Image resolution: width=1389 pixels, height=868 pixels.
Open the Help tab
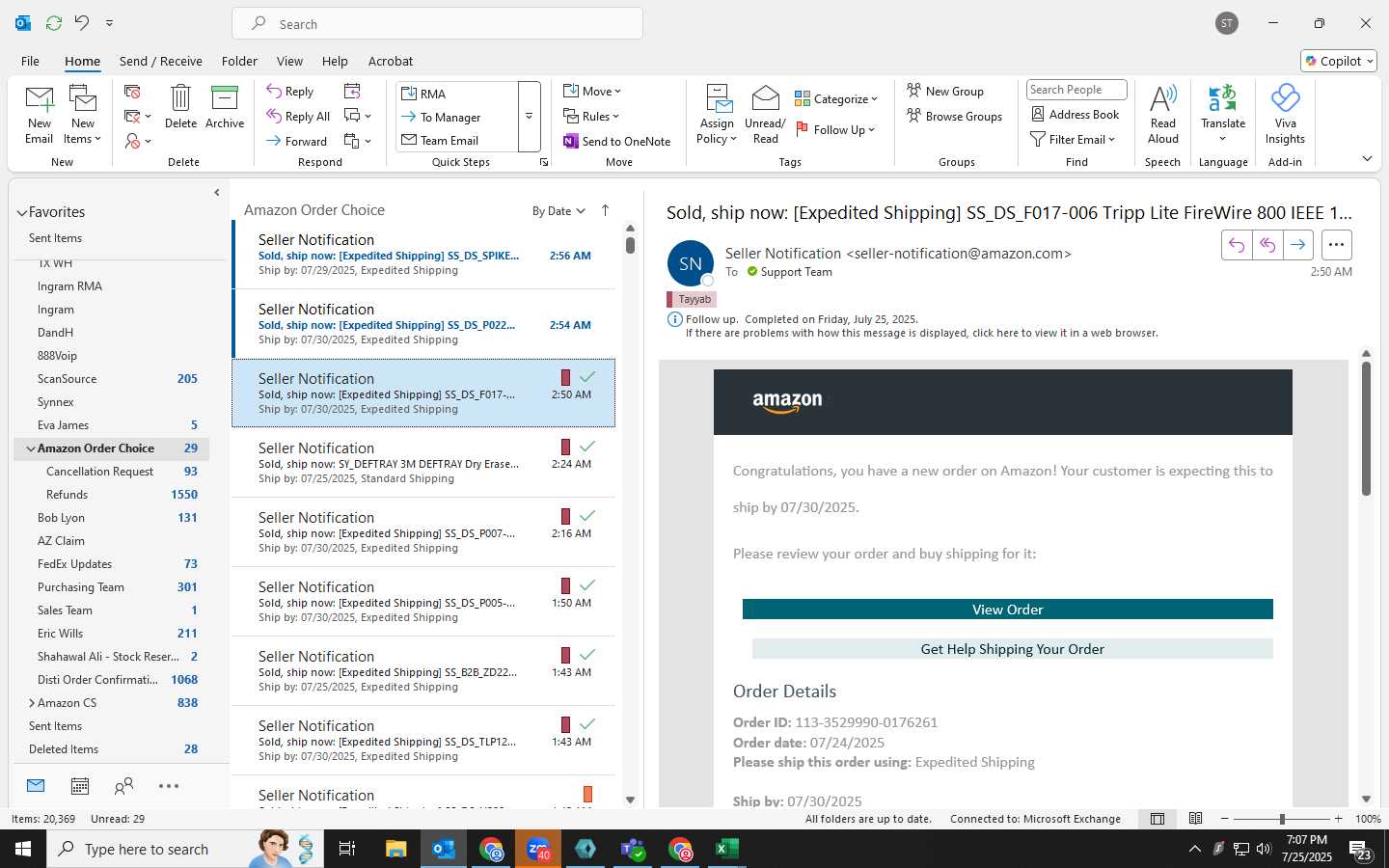335,61
